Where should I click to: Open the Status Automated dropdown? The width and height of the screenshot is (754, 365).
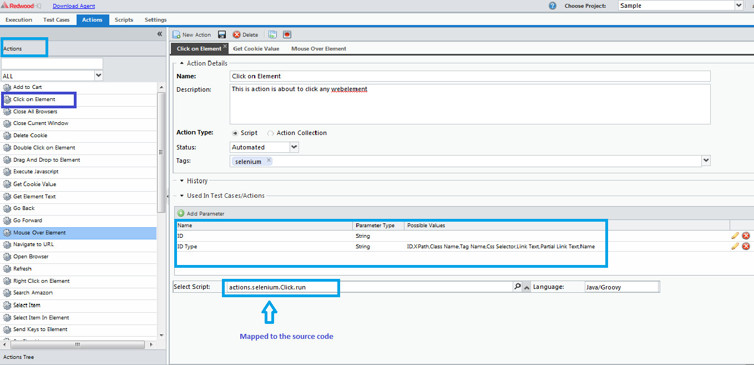coord(294,147)
